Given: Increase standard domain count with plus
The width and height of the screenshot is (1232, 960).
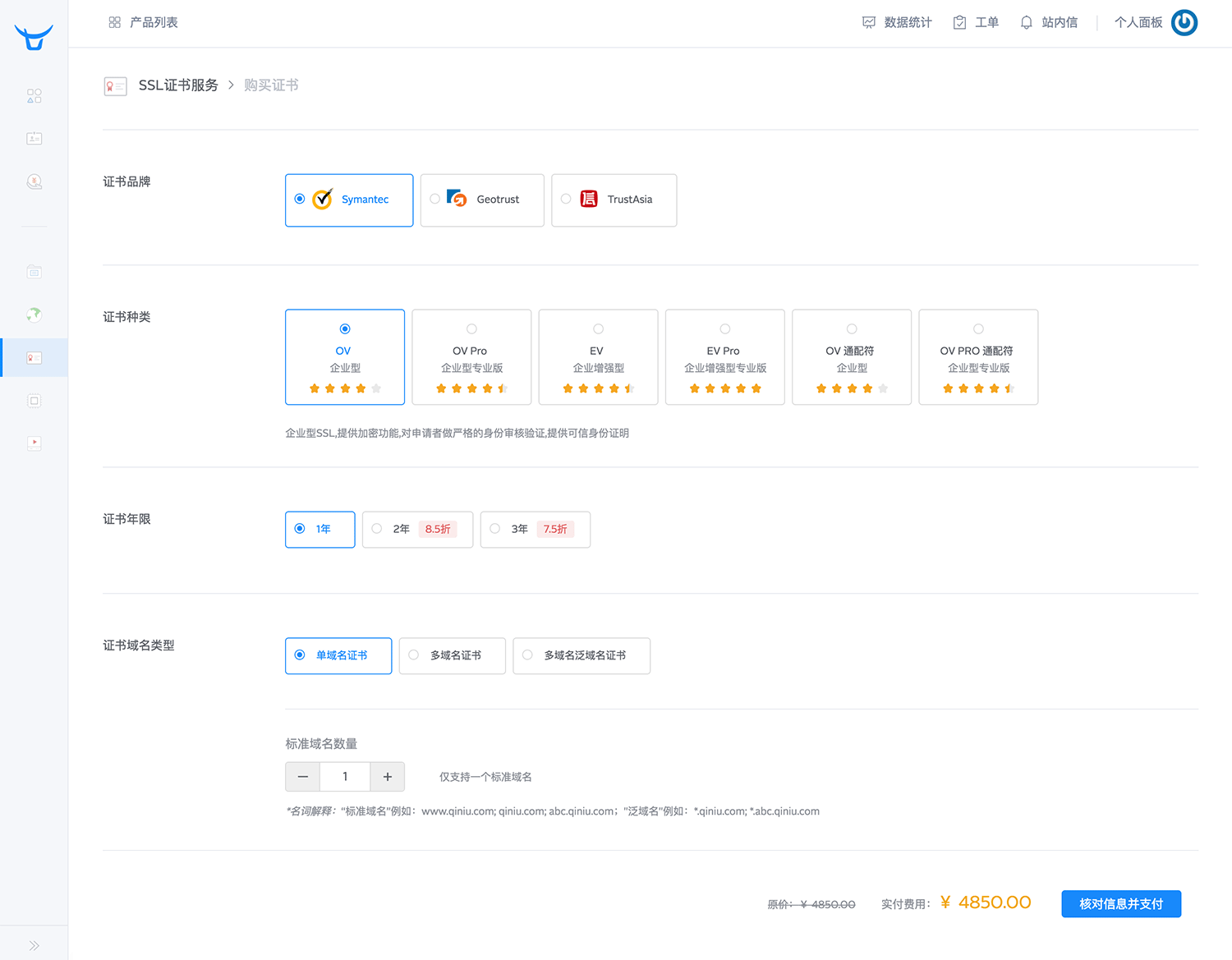Looking at the screenshot, I should [388, 777].
